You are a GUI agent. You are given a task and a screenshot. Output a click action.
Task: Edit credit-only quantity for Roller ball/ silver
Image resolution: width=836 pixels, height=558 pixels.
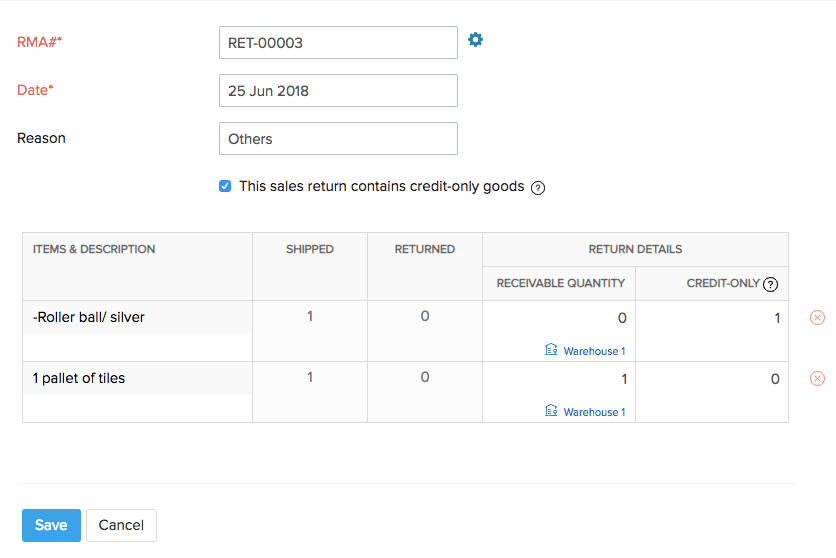point(712,319)
